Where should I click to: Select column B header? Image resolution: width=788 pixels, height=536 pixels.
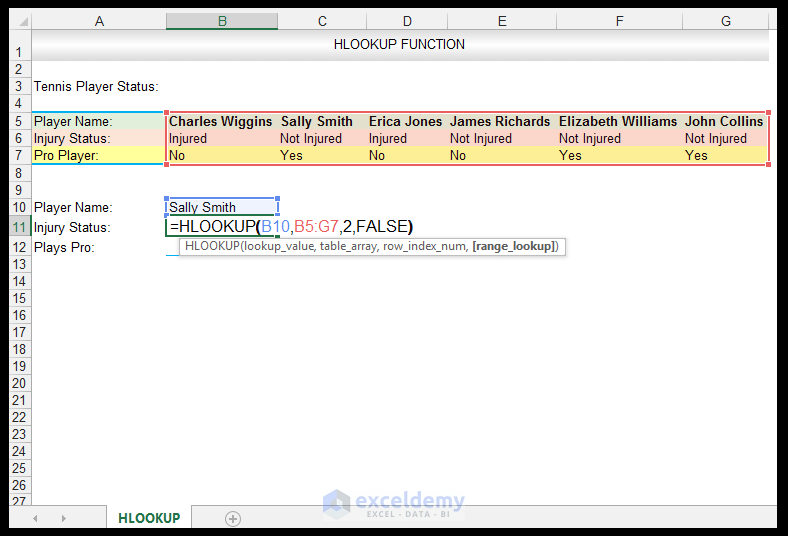[222, 21]
